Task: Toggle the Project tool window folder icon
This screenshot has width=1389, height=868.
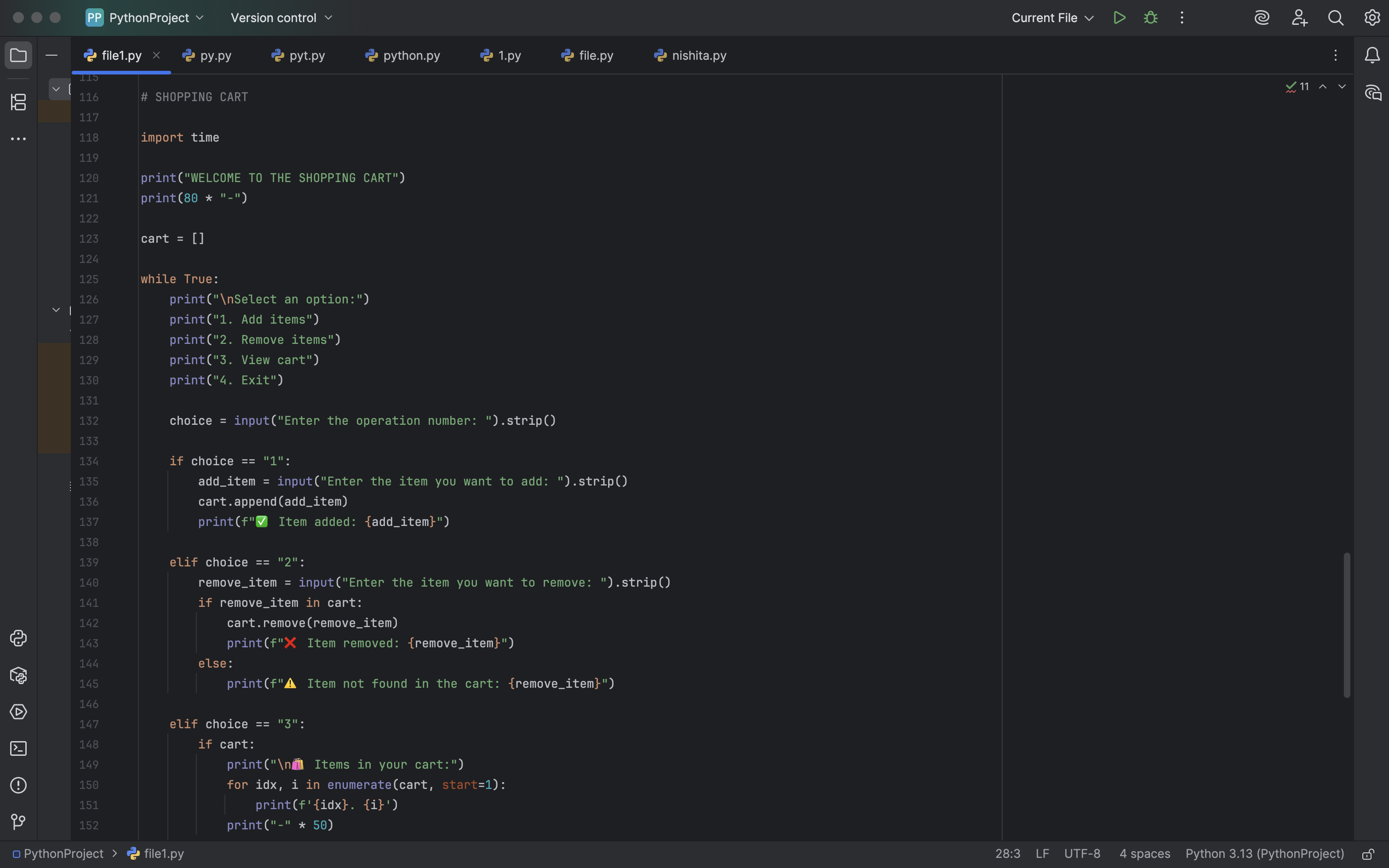Action: 18,56
